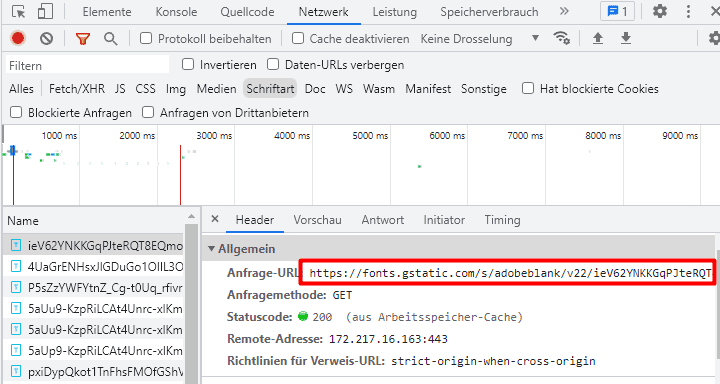
Task: Filter requests by Sonstige type
Action: pyautogui.click(x=484, y=89)
